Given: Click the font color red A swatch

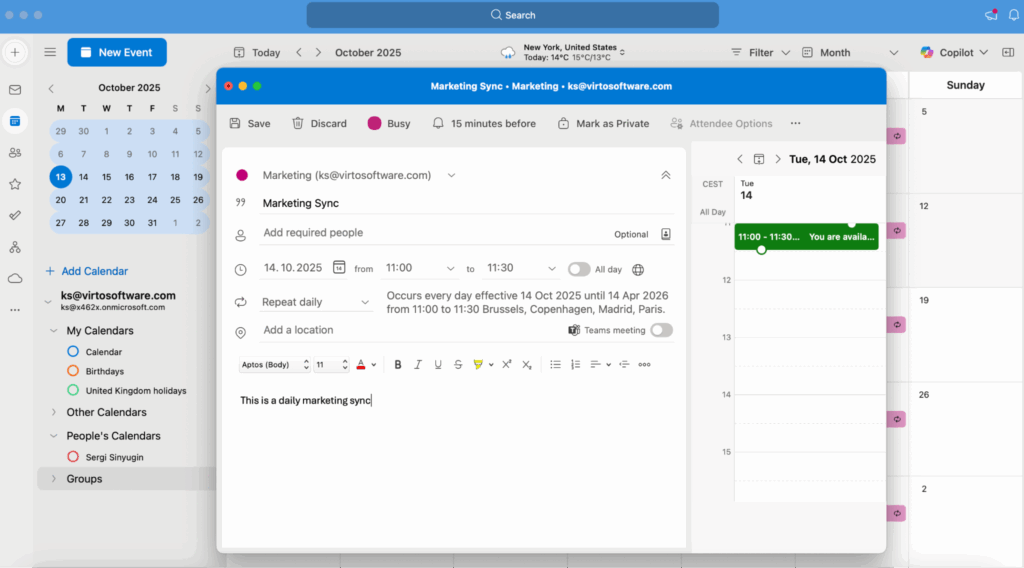Looking at the screenshot, I should pos(360,364).
